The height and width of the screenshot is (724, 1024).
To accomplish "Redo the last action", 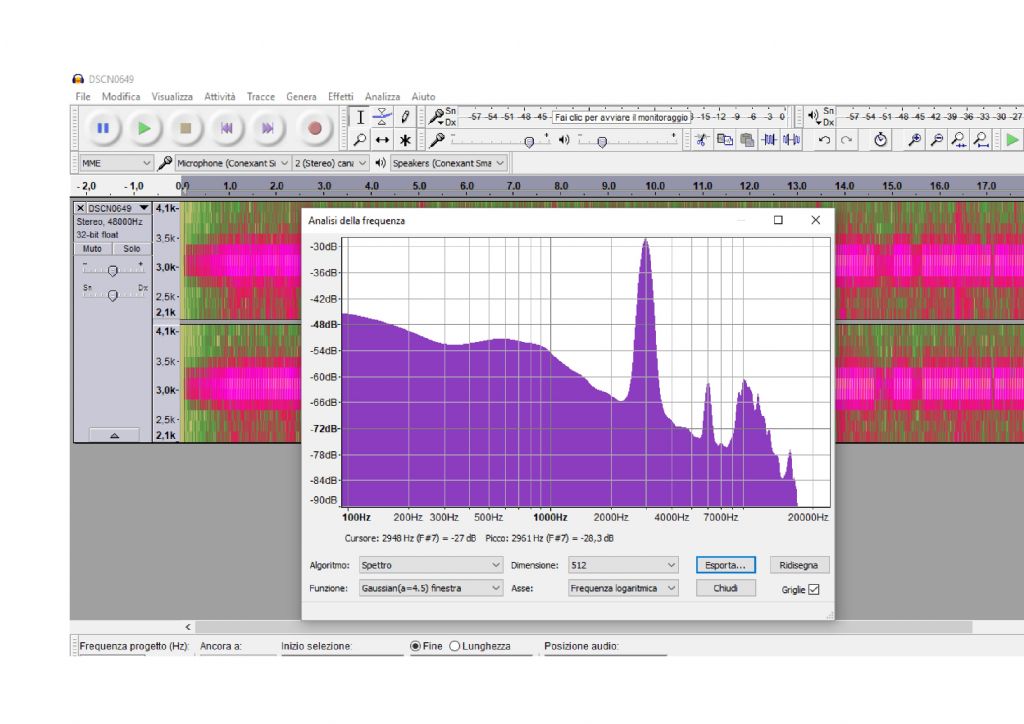I will point(846,139).
